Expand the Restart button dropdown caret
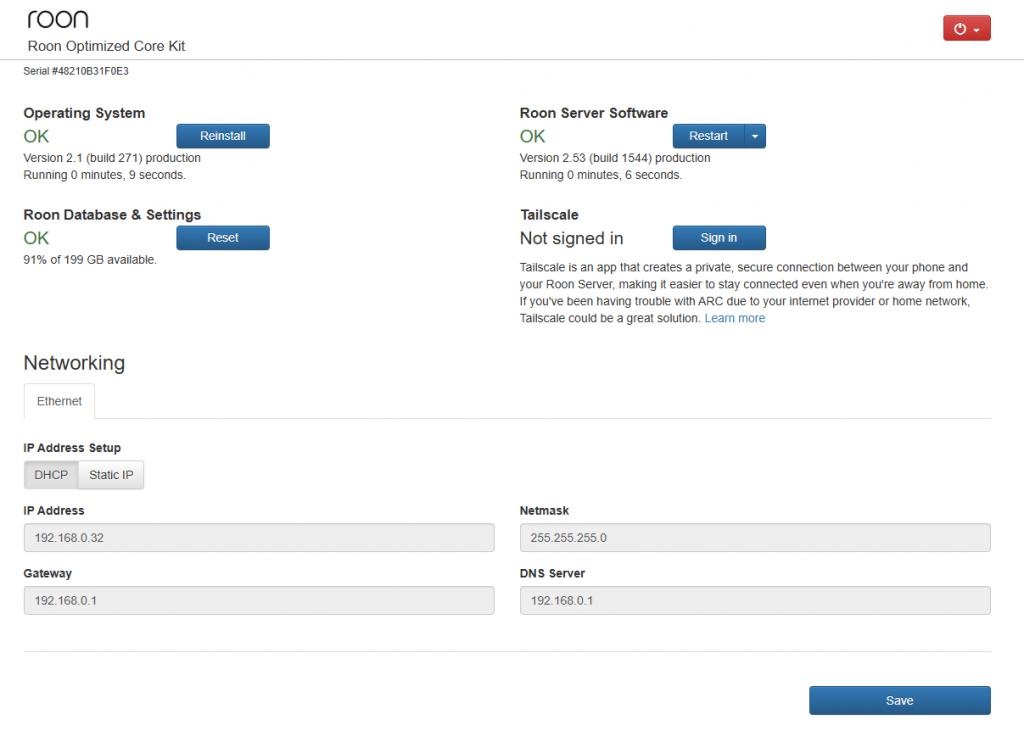1024x742 pixels. pyautogui.click(x=755, y=136)
